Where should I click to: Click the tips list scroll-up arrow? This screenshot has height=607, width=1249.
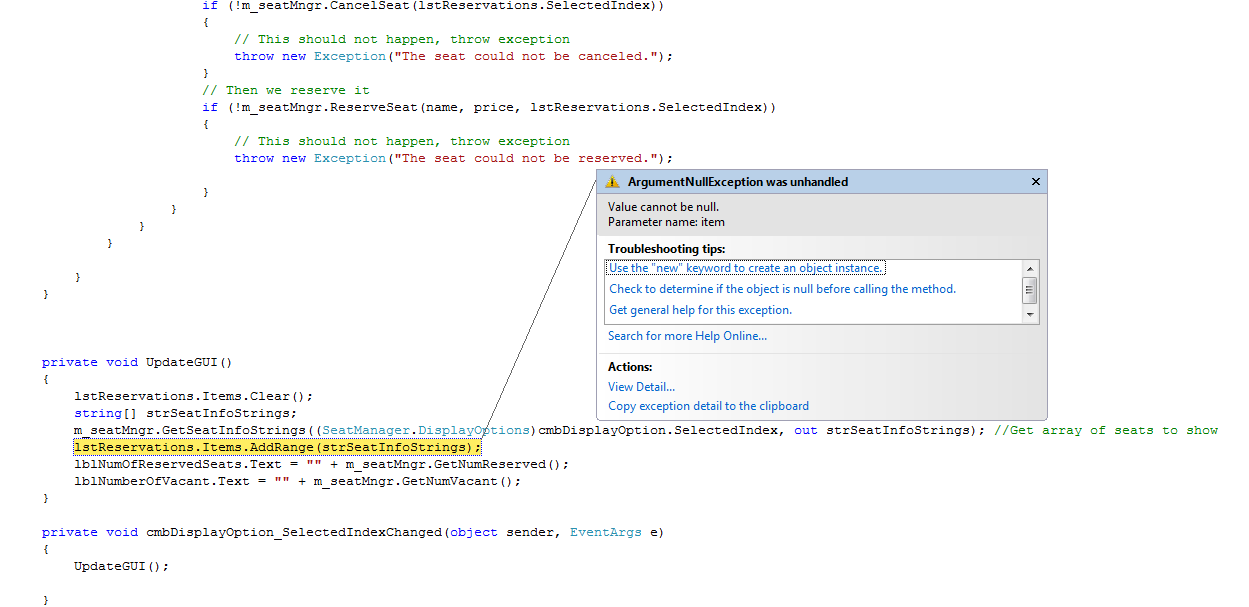point(1030,268)
